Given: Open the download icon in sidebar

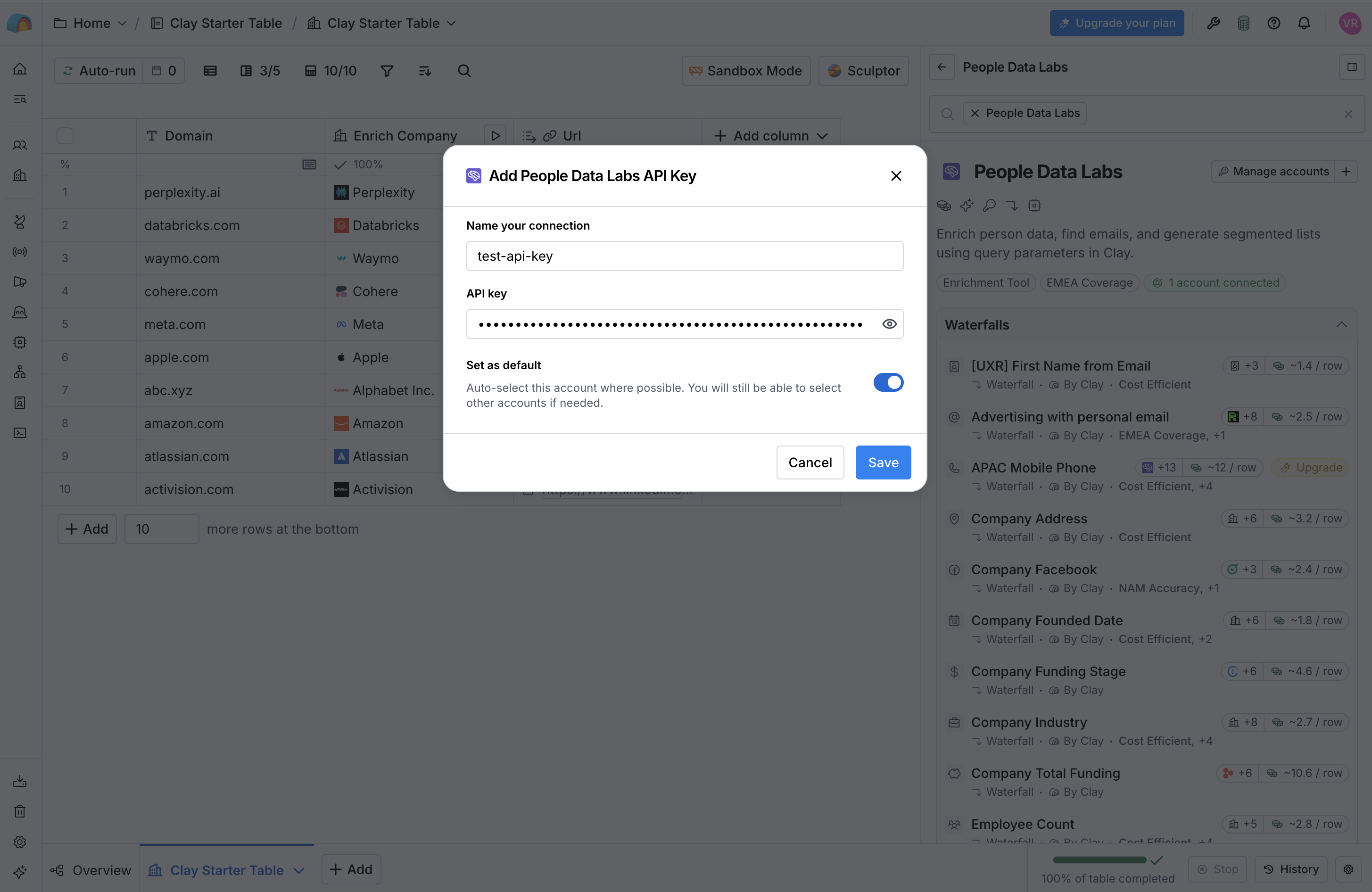Looking at the screenshot, I should pos(20,781).
